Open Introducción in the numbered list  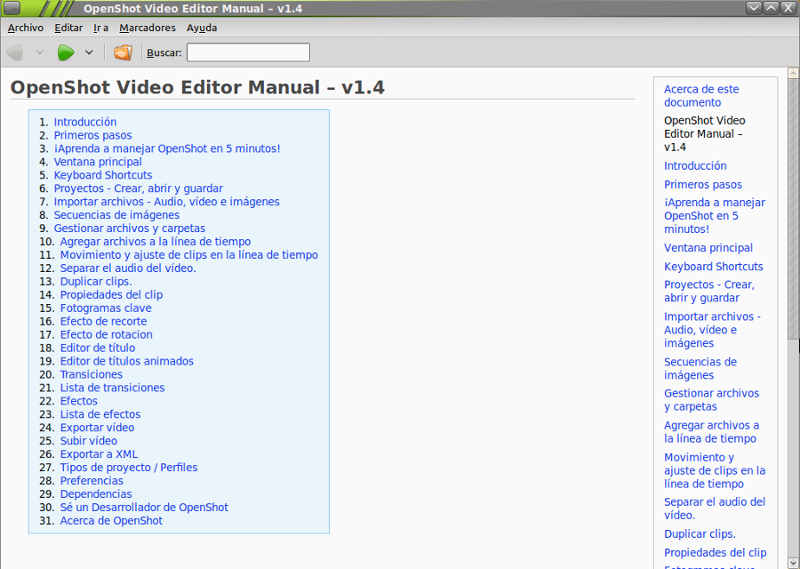[x=85, y=122]
